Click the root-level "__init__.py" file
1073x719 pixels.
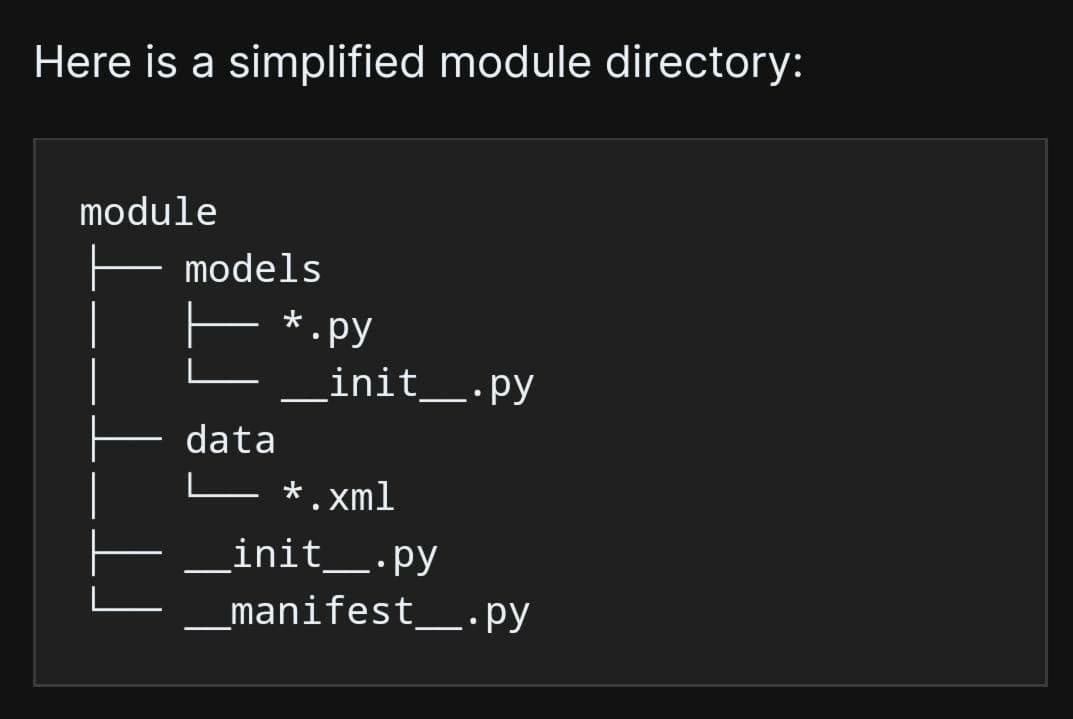click(311, 555)
